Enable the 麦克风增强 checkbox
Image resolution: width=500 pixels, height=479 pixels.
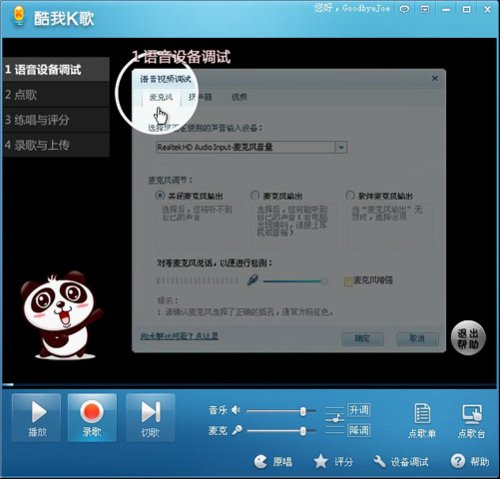(348, 281)
